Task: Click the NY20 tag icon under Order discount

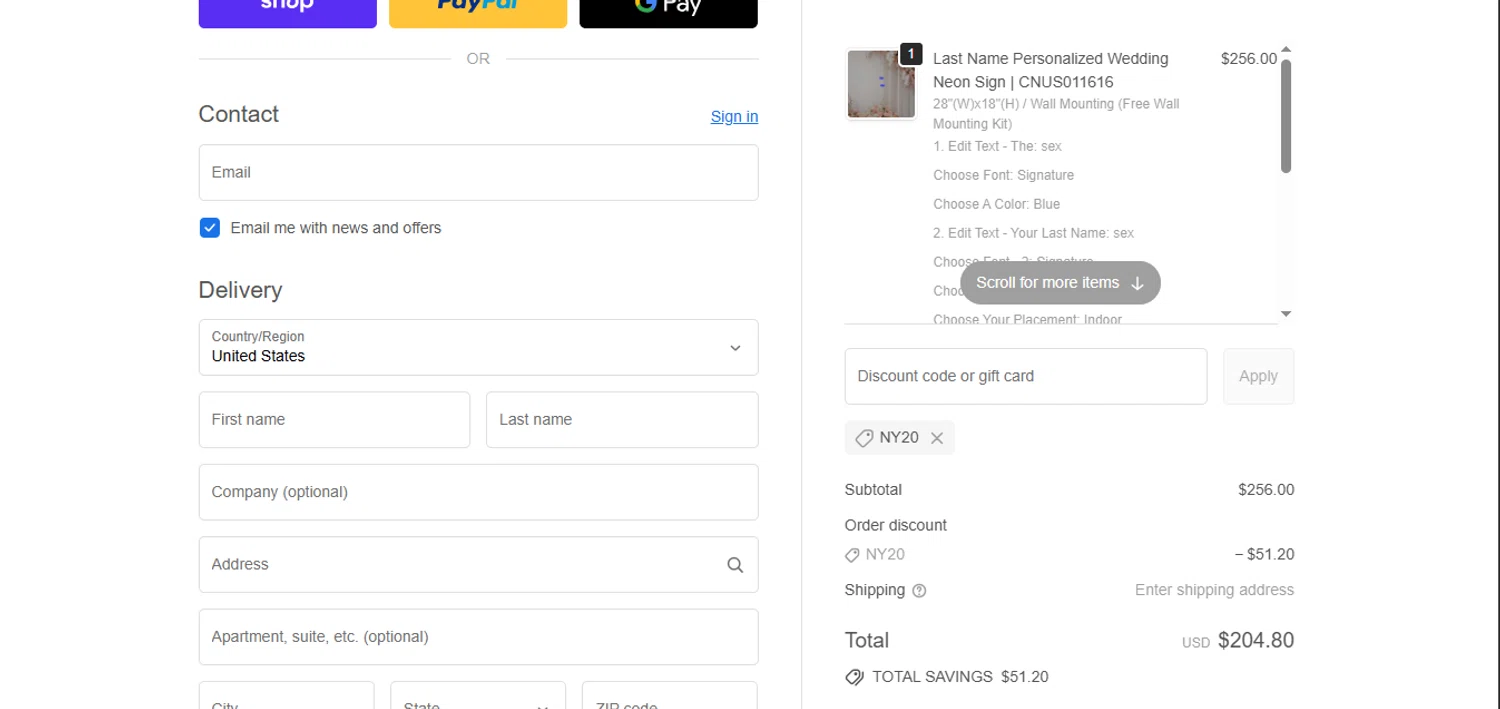Action: (x=852, y=555)
